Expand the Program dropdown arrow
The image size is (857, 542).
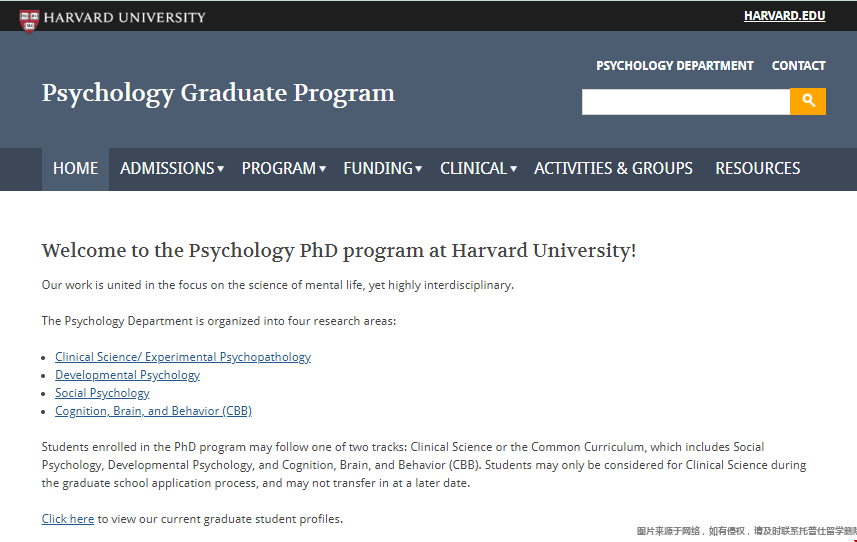[322, 169]
